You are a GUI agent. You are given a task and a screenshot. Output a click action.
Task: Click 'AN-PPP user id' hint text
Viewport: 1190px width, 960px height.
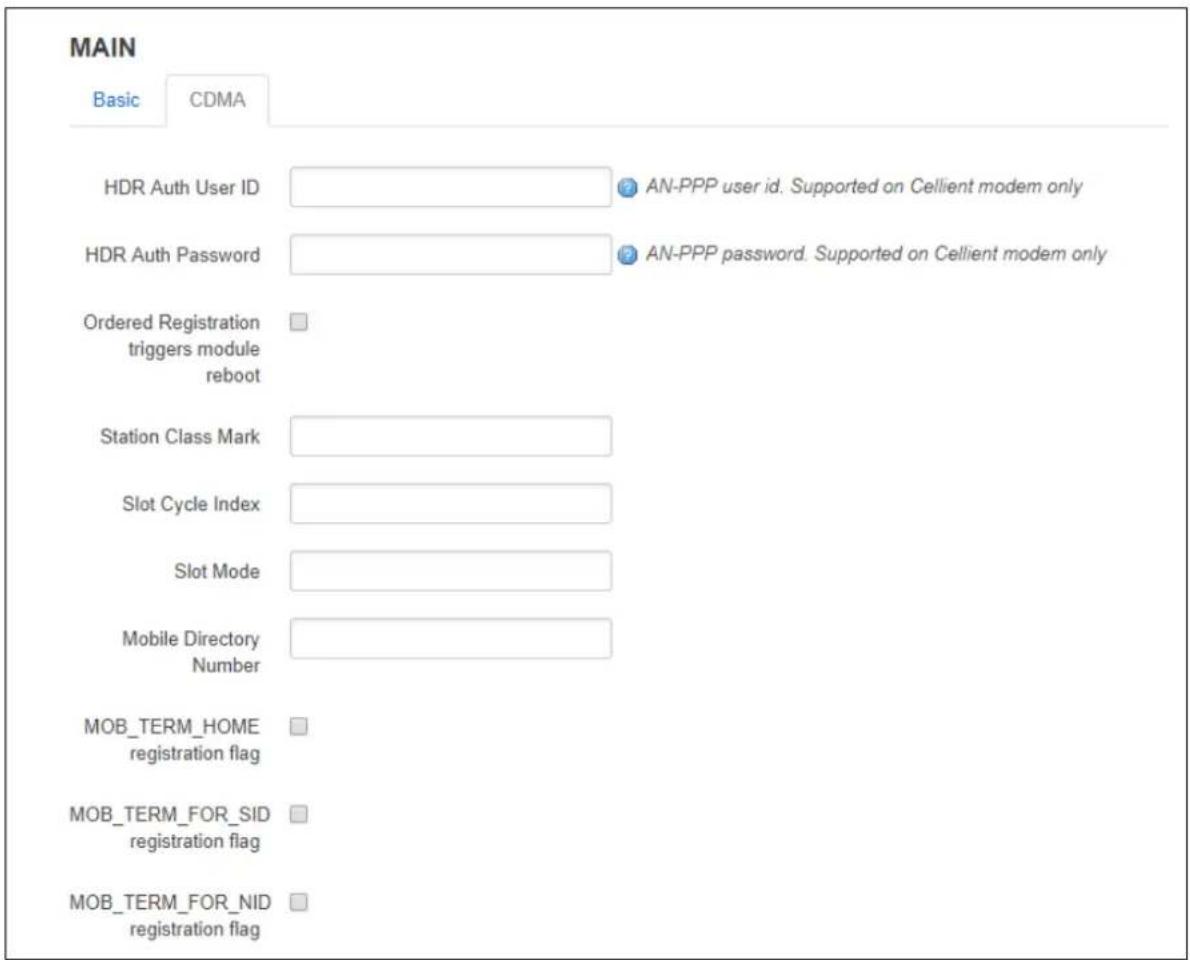pos(864,187)
